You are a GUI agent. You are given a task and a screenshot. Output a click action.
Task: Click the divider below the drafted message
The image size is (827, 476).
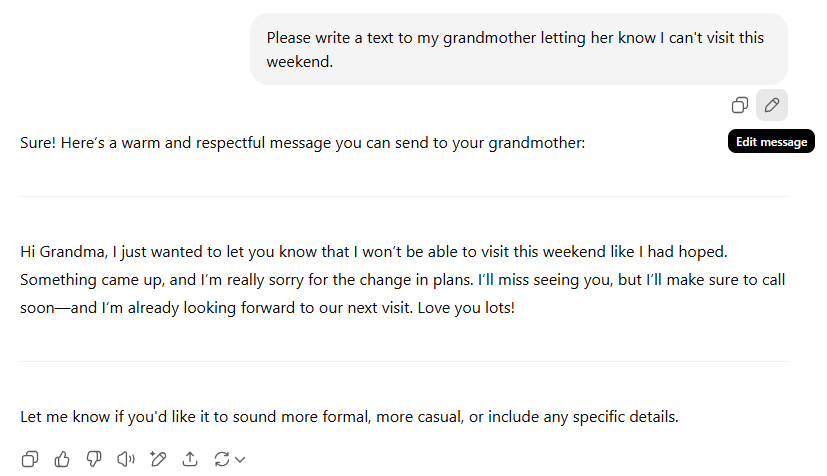[404, 361]
